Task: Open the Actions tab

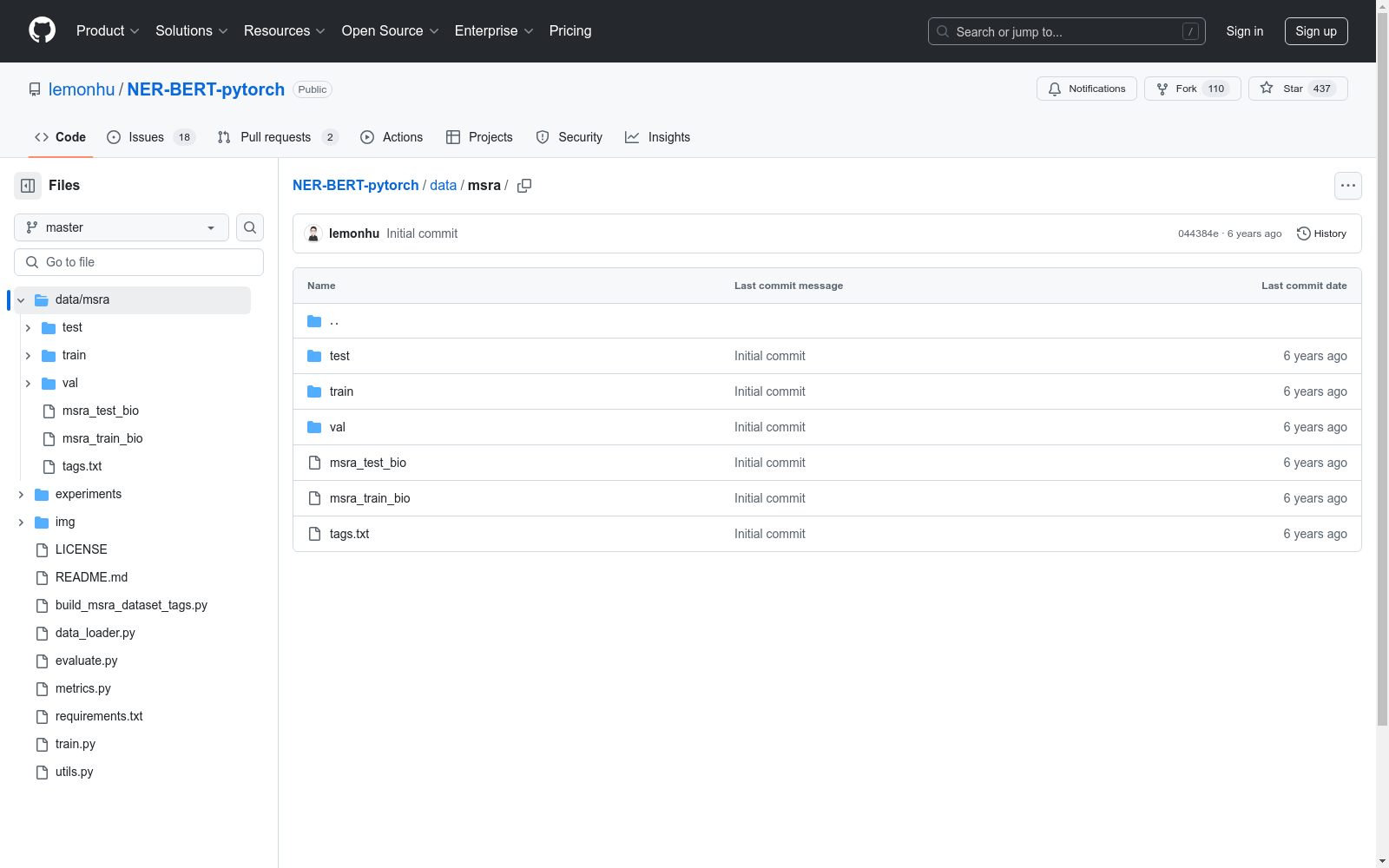Action: [392, 137]
